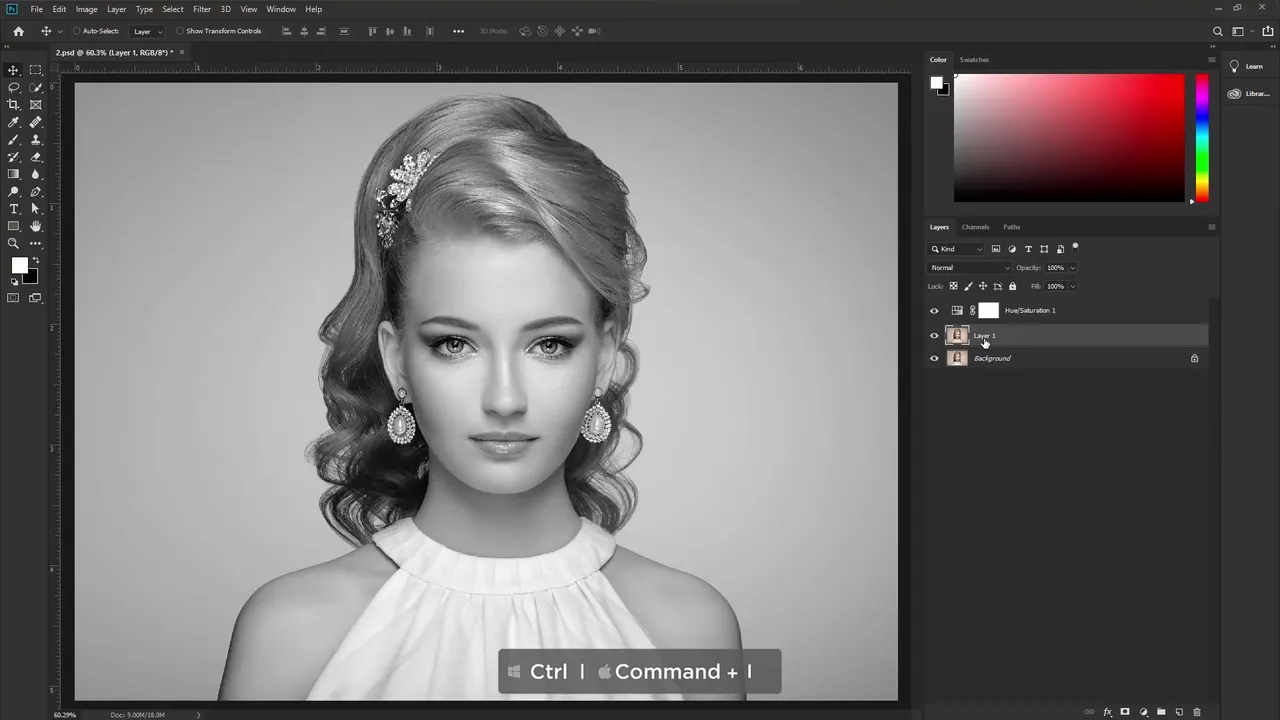Select the Rectangle shape tool
This screenshot has height=720, width=1280.
[14, 226]
